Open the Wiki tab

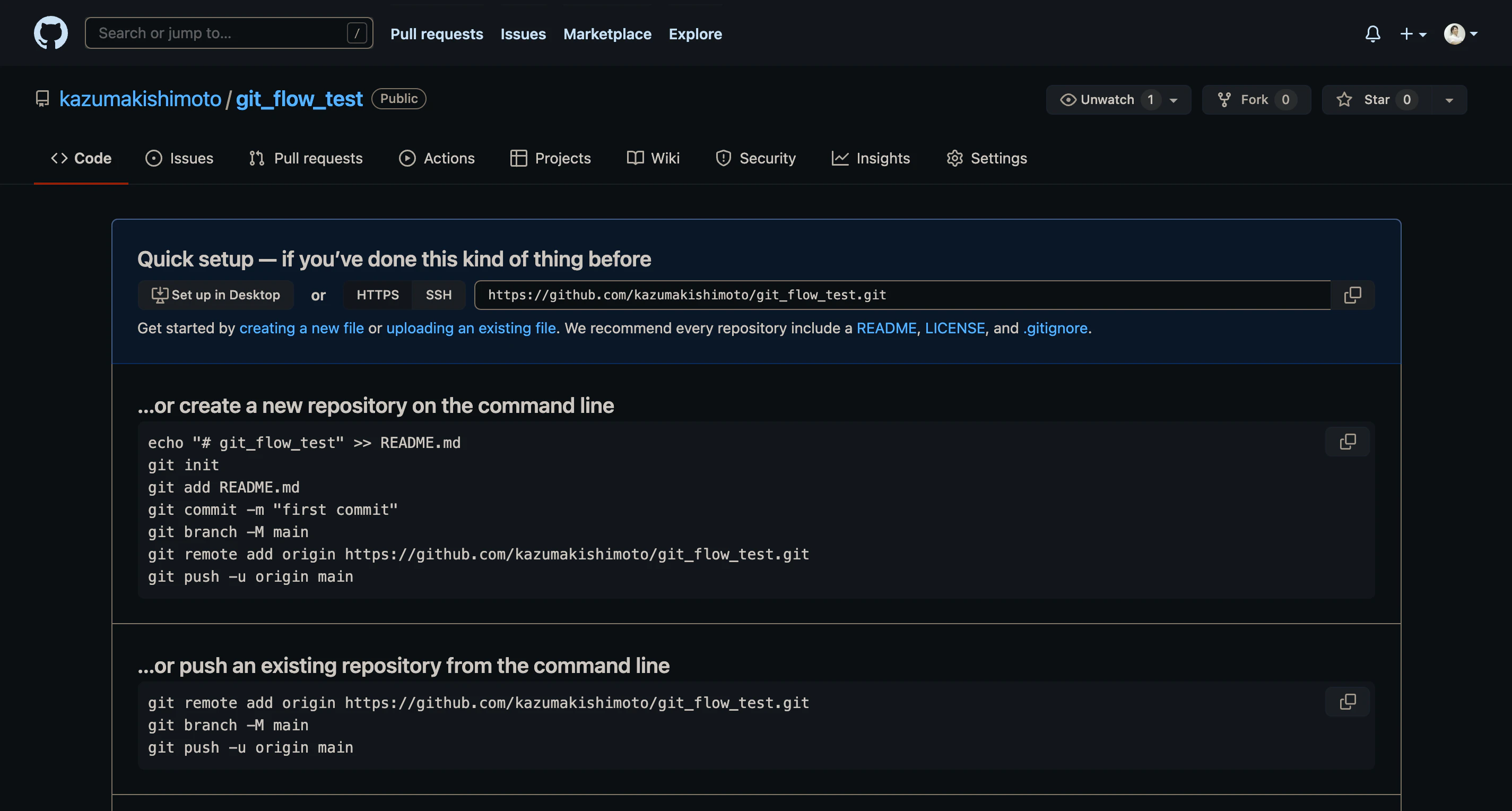tap(653, 158)
